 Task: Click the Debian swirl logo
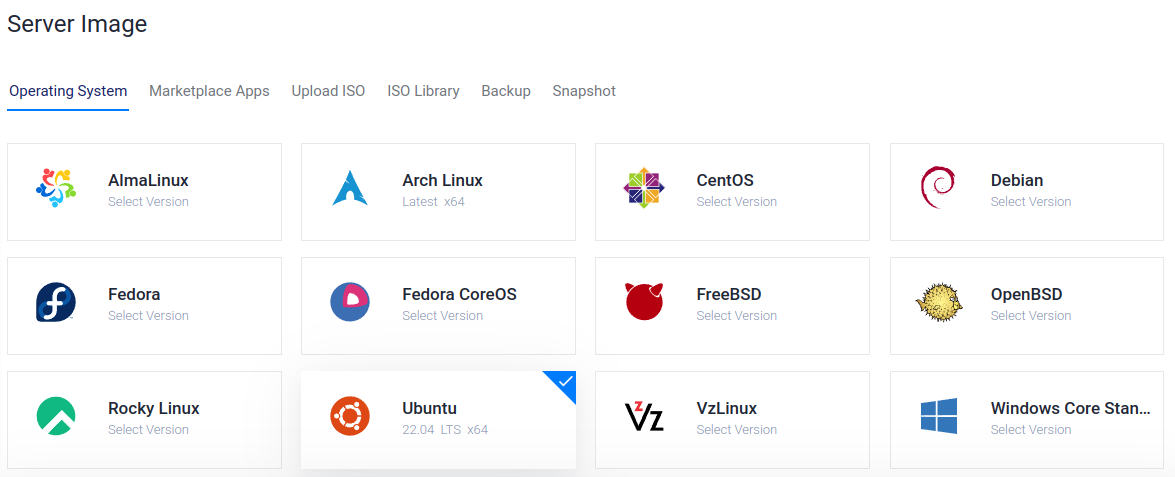[937, 187]
